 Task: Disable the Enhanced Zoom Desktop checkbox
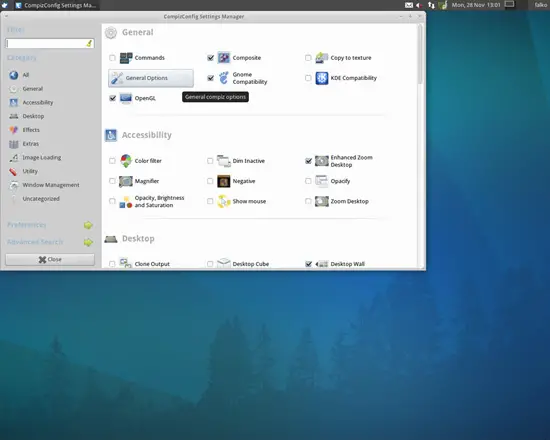click(x=308, y=161)
